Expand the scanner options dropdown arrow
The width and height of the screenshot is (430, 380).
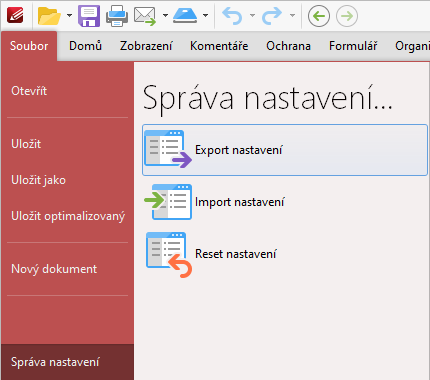click(206, 15)
